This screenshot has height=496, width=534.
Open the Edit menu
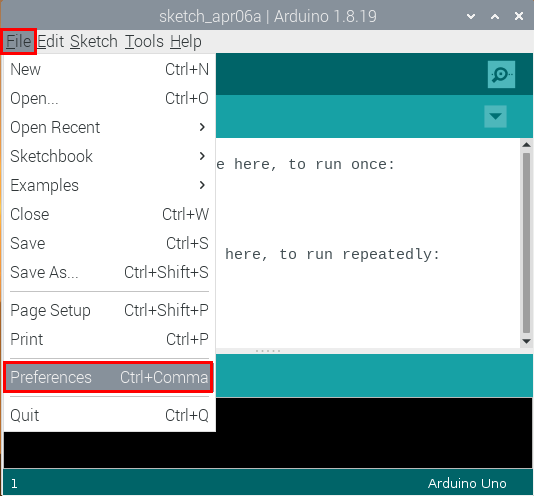click(50, 42)
